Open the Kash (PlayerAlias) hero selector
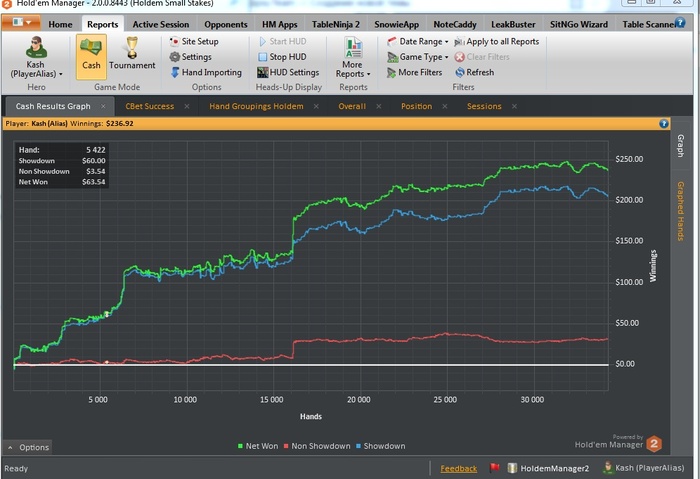700x479 pixels. tap(36, 58)
